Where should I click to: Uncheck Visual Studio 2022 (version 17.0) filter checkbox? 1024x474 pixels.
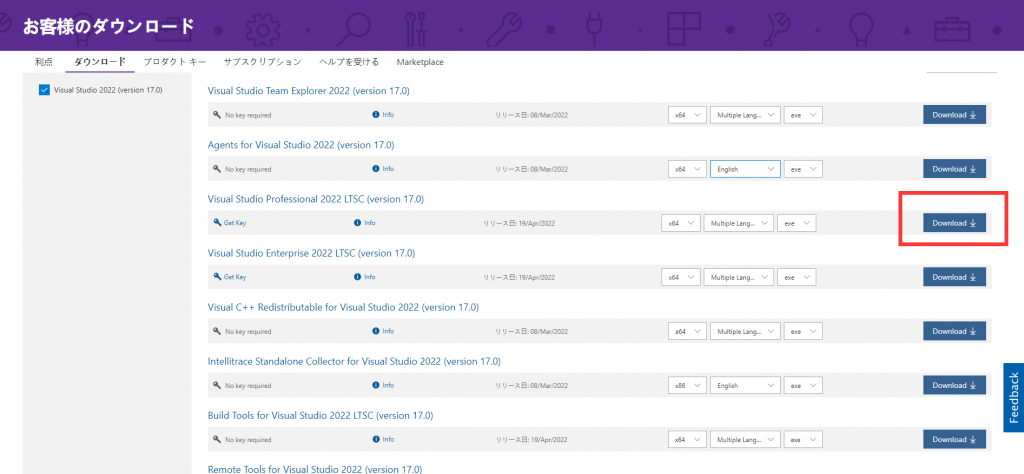(x=44, y=90)
